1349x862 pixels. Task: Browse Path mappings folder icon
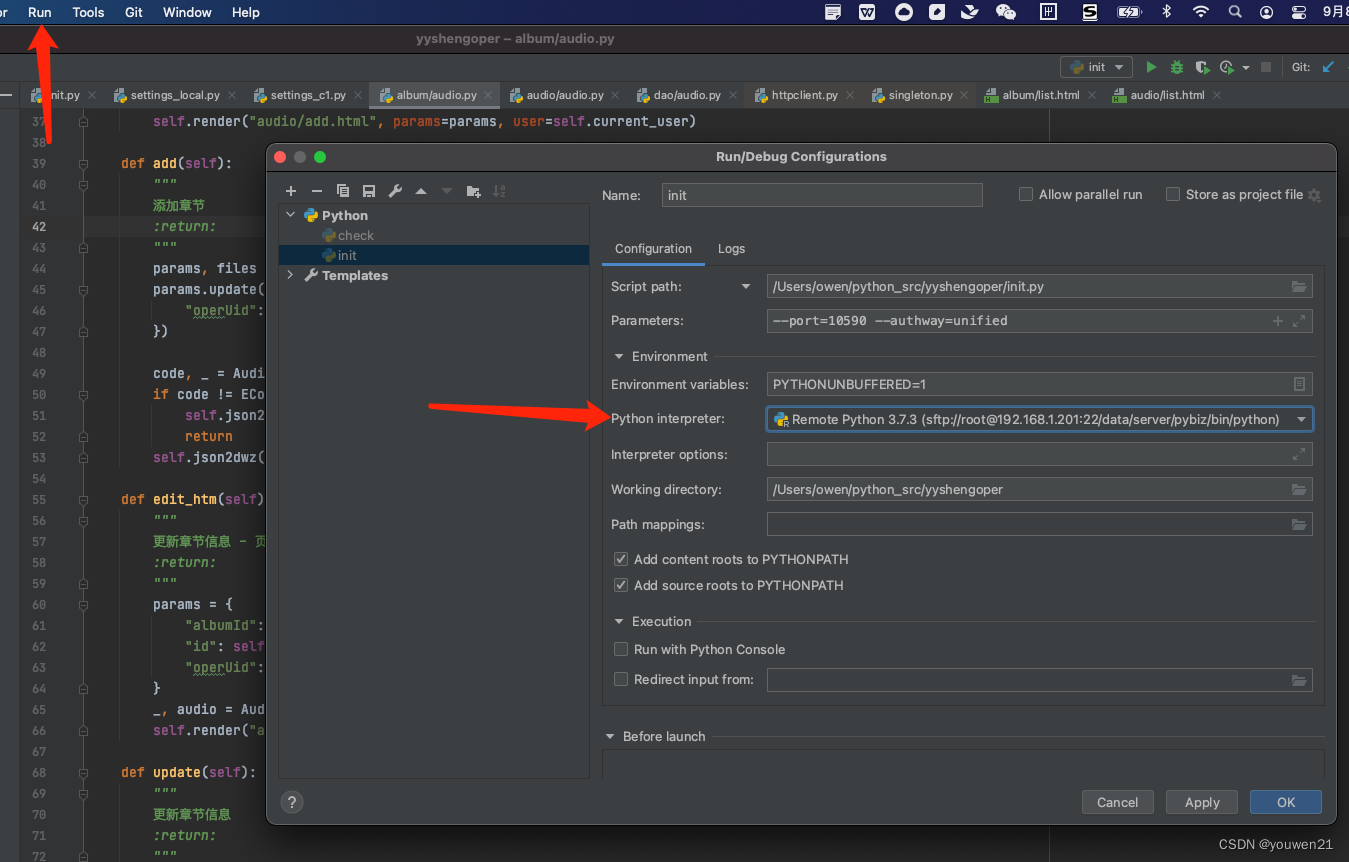click(1299, 525)
